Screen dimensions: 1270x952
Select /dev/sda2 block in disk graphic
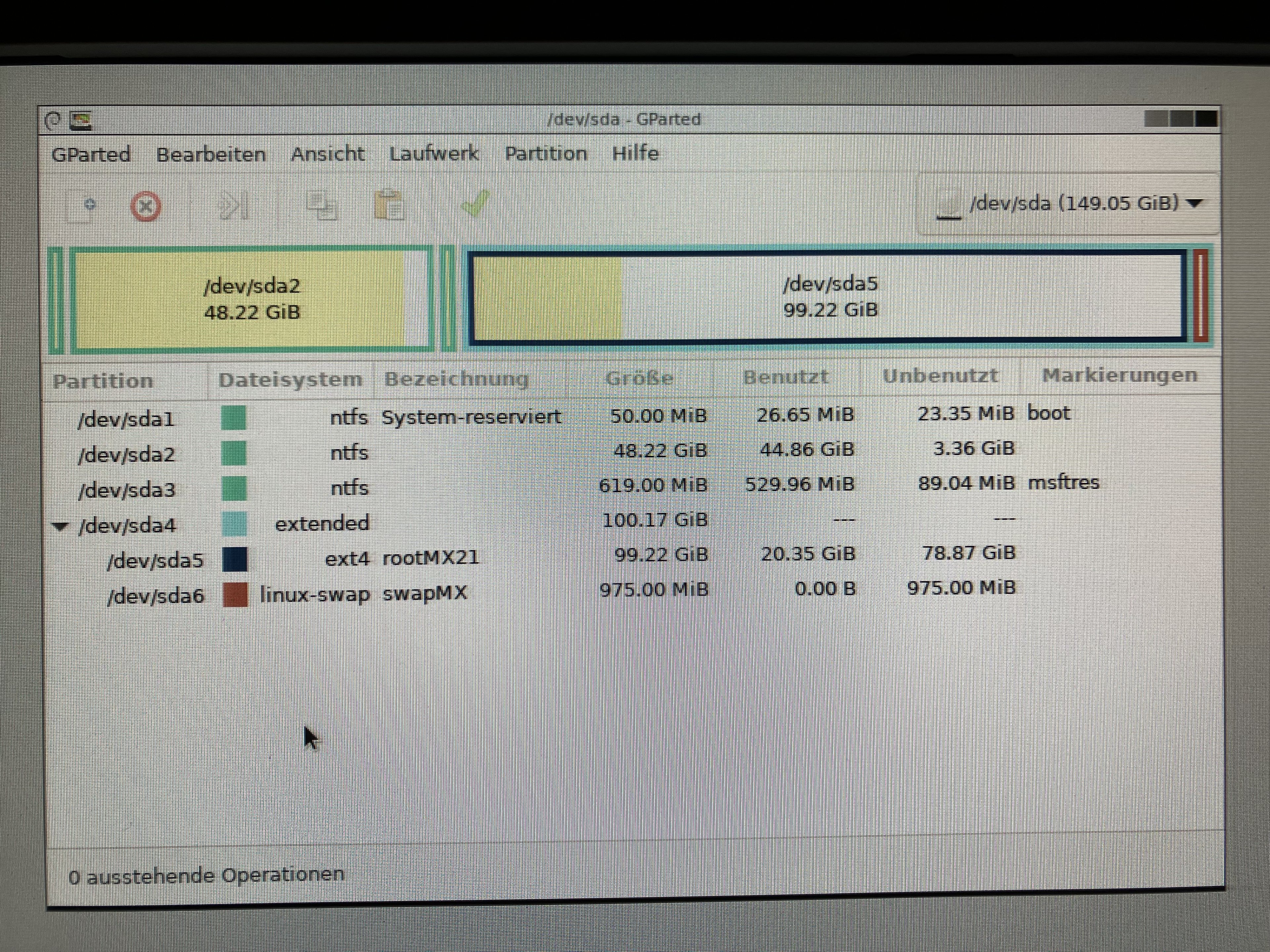point(251,299)
